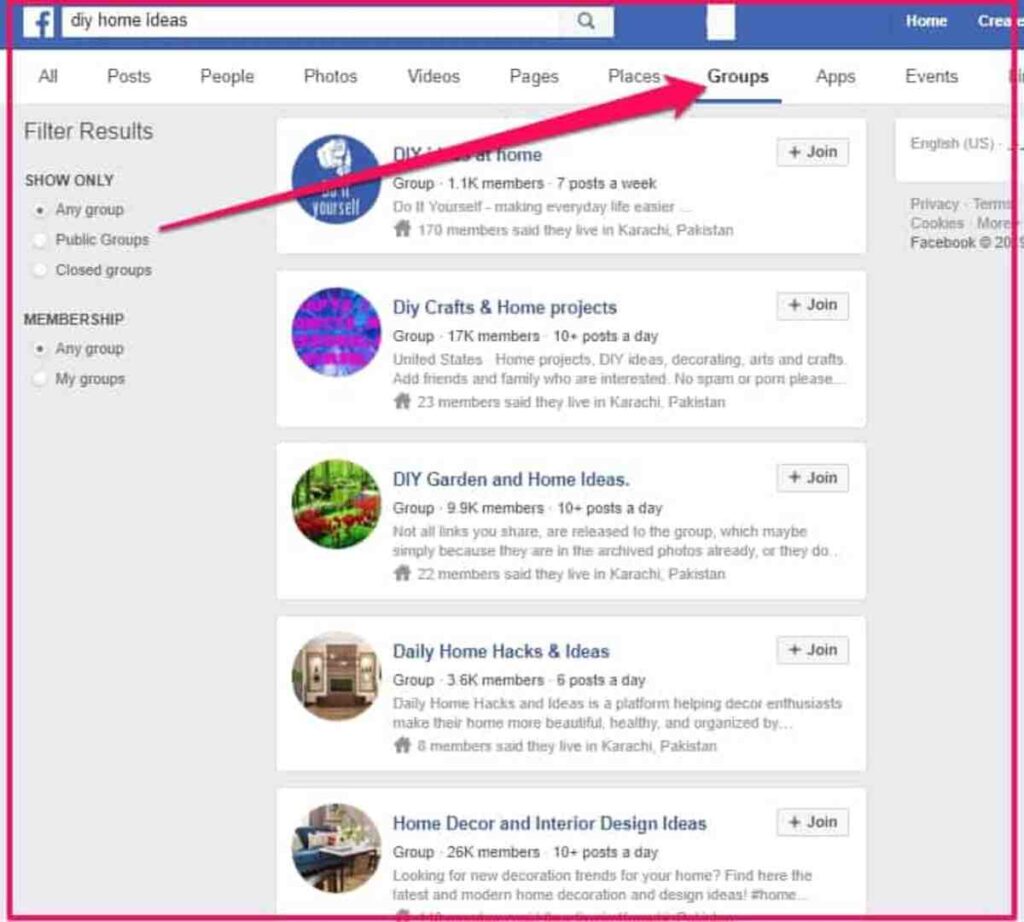Click the Filter Results heading

coord(89,131)
